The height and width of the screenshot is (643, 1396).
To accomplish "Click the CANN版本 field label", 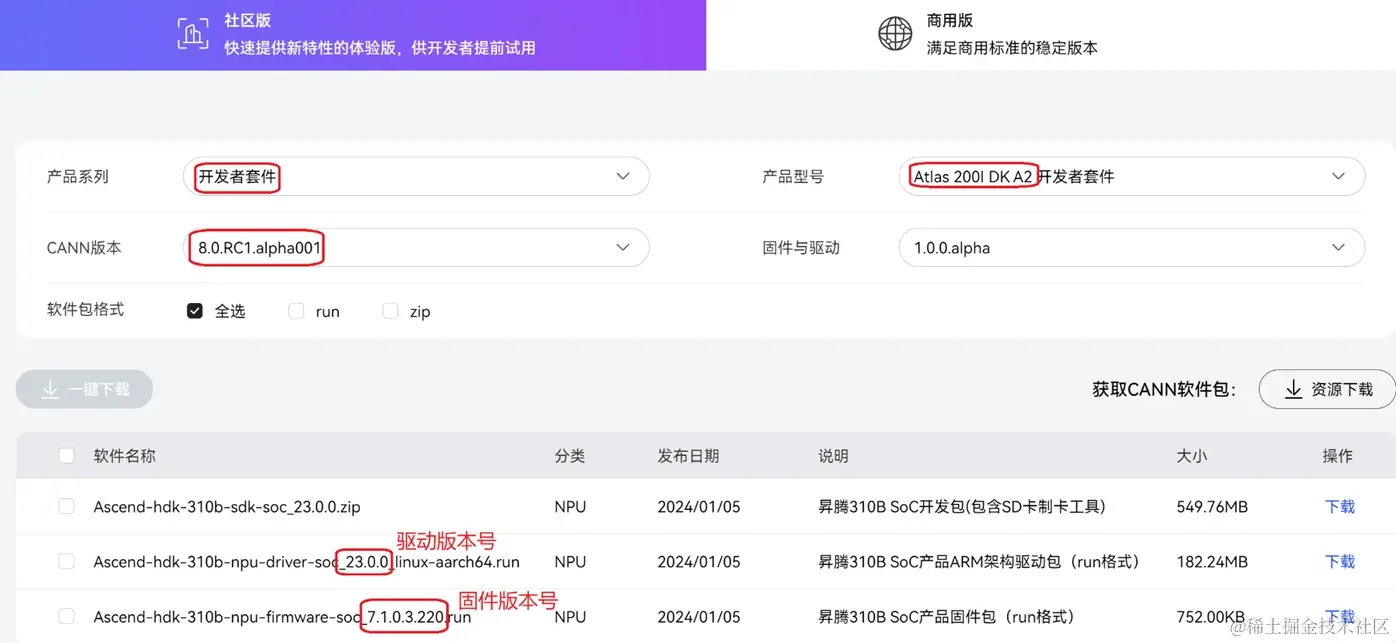I will 84,247.
